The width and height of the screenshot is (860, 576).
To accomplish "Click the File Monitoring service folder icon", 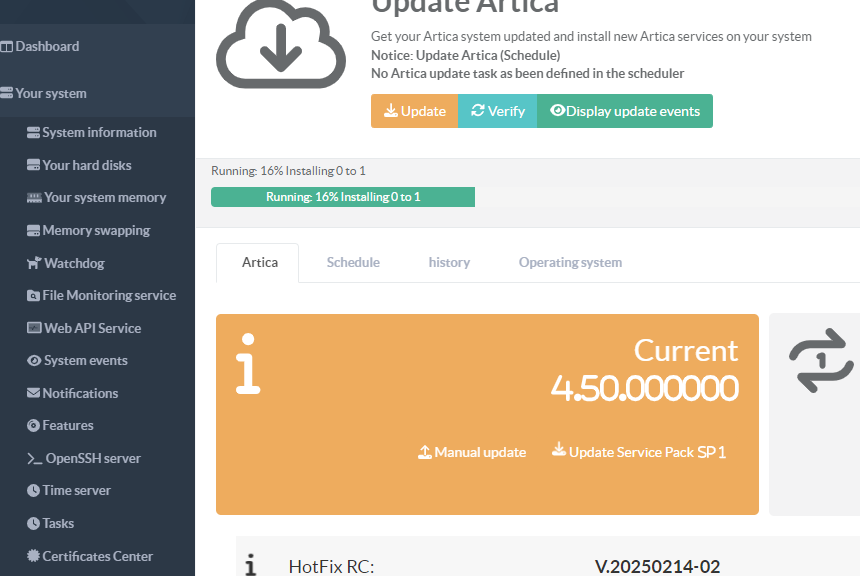I will tap(34, 296).
